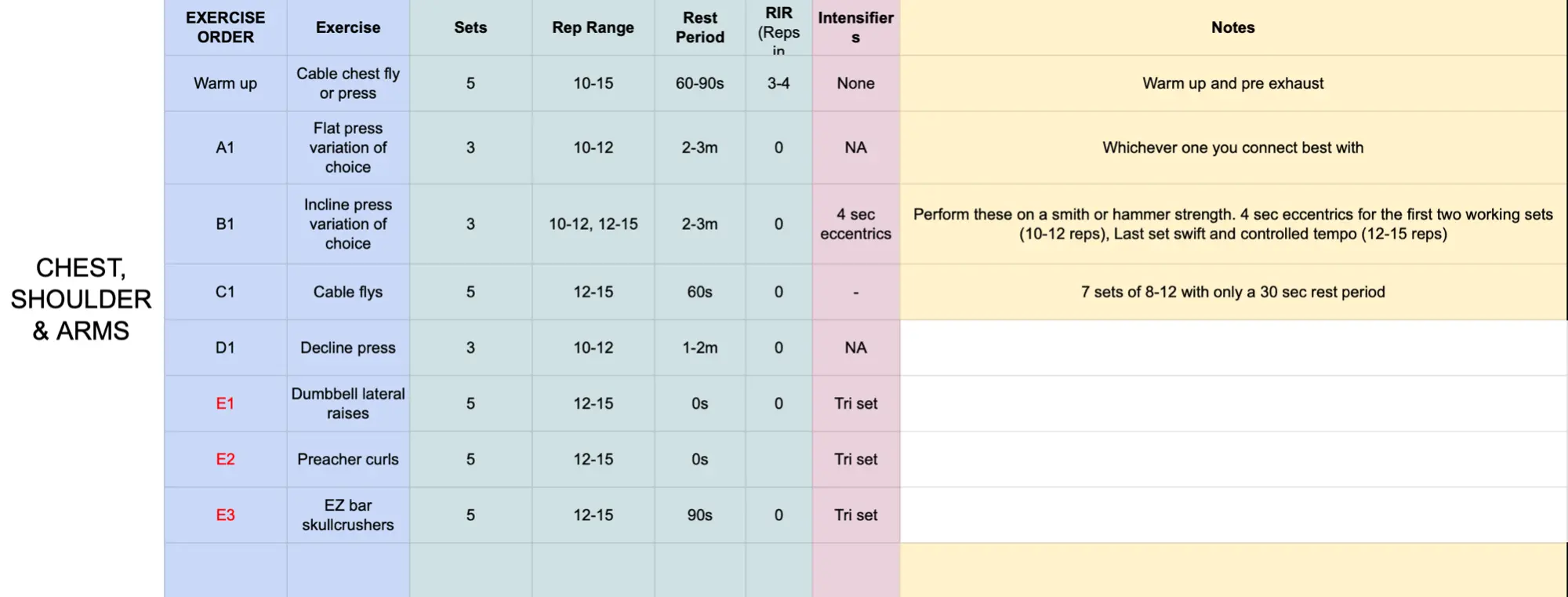The width and height of the screenshot is (1568, 597).
Task: Click the EZ bar skullcrushers cell
Action: tap(348, 515)
